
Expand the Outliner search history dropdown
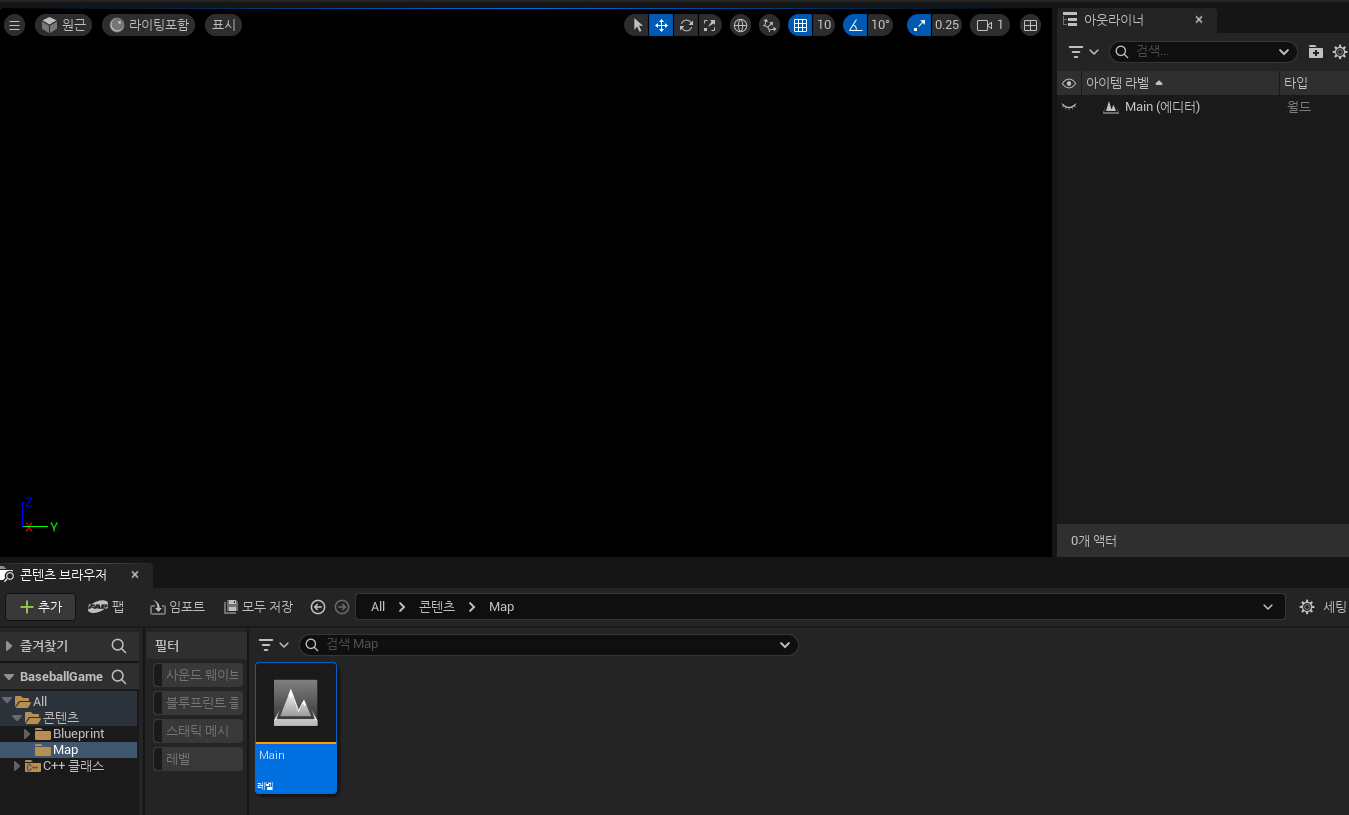click(x=1285, y=52)
